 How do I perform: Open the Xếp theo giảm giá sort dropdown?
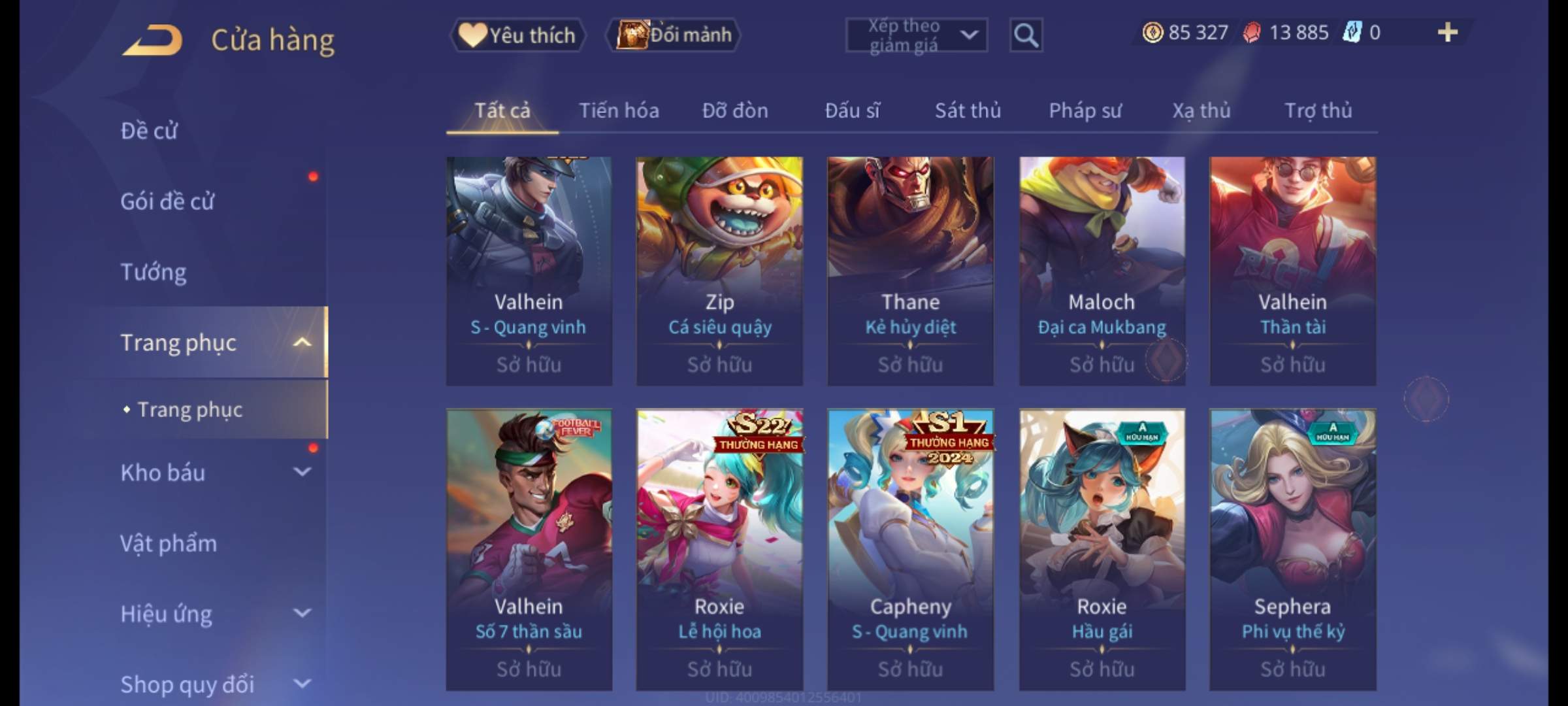click(916, 35)
